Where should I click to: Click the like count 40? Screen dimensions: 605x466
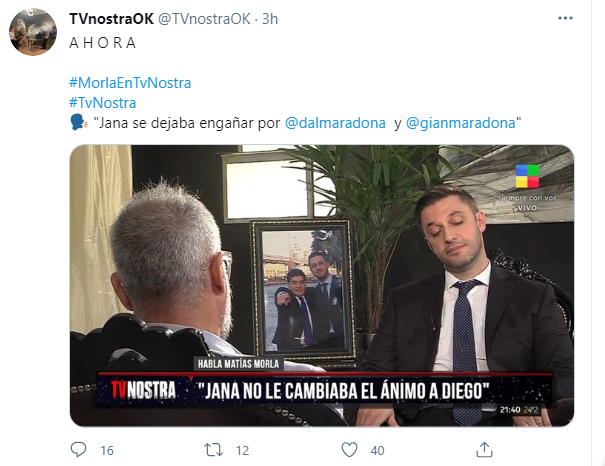pyautogui.click(x=377, y=451)
